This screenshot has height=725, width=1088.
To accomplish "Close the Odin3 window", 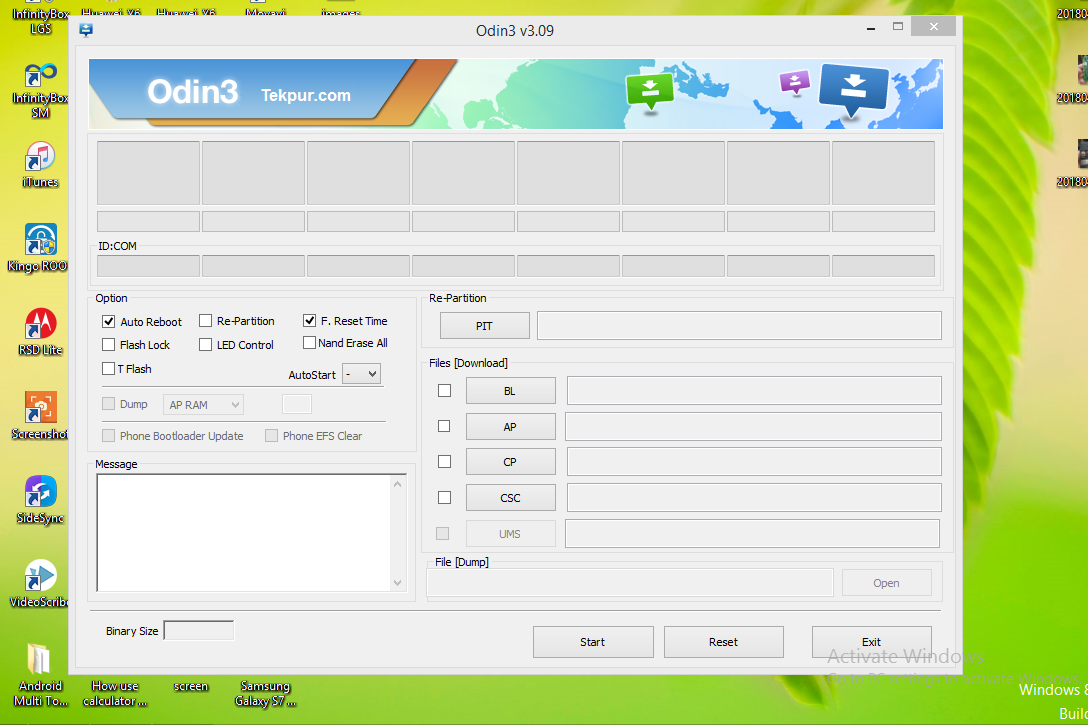I will [933, 26].
